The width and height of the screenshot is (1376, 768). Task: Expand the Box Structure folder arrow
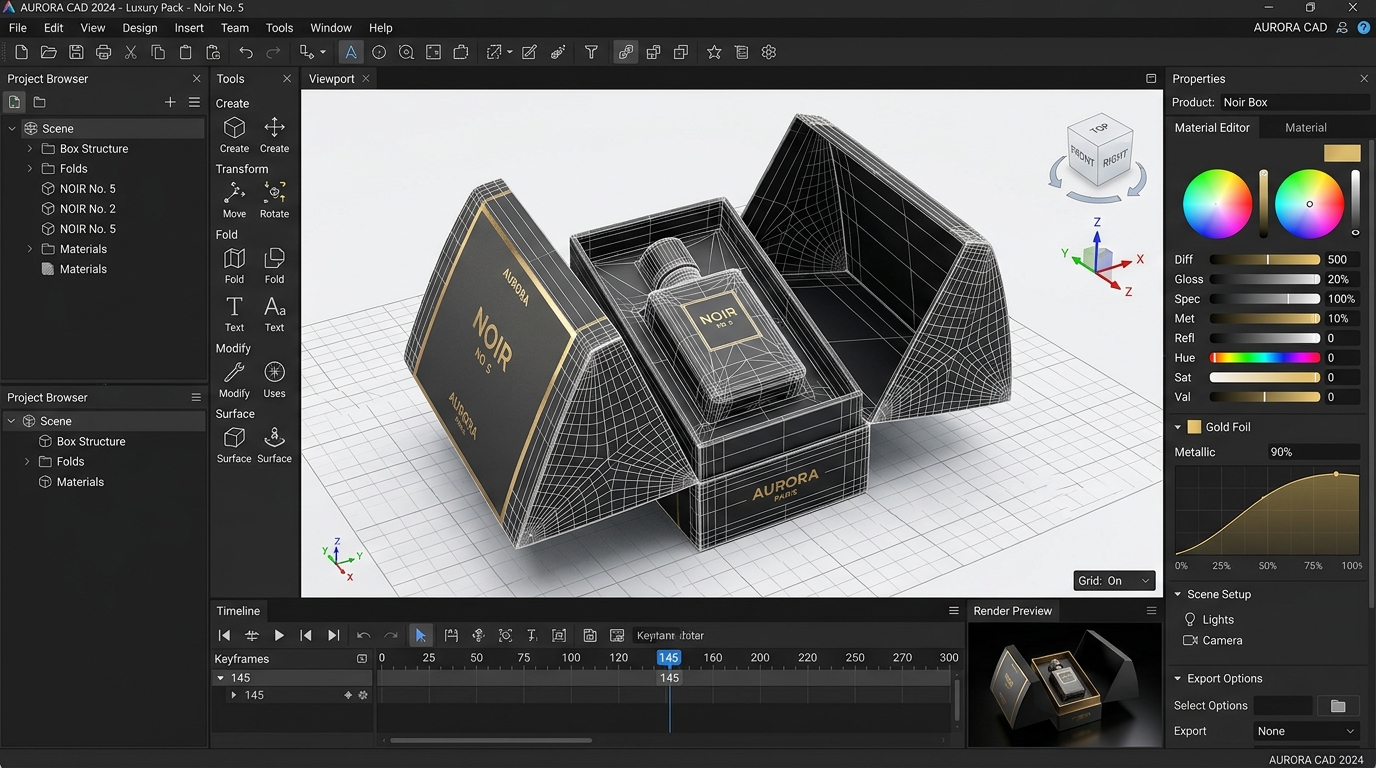(x=30, y=149)
